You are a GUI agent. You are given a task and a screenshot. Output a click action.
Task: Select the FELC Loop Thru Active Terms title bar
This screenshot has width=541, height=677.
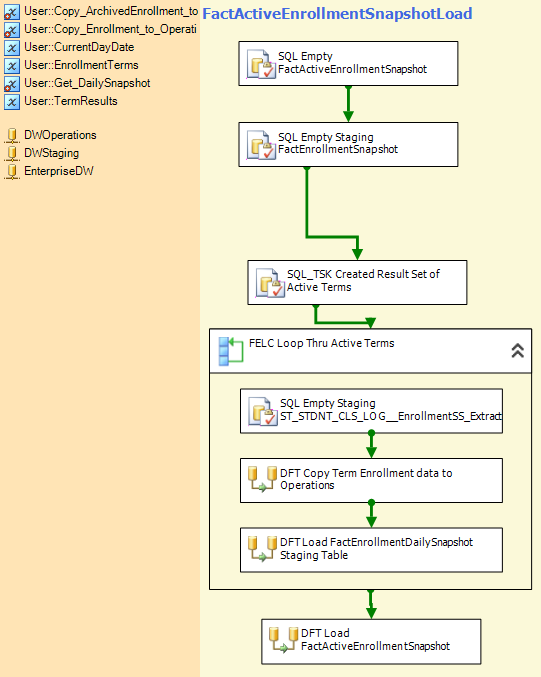[370, 351]
